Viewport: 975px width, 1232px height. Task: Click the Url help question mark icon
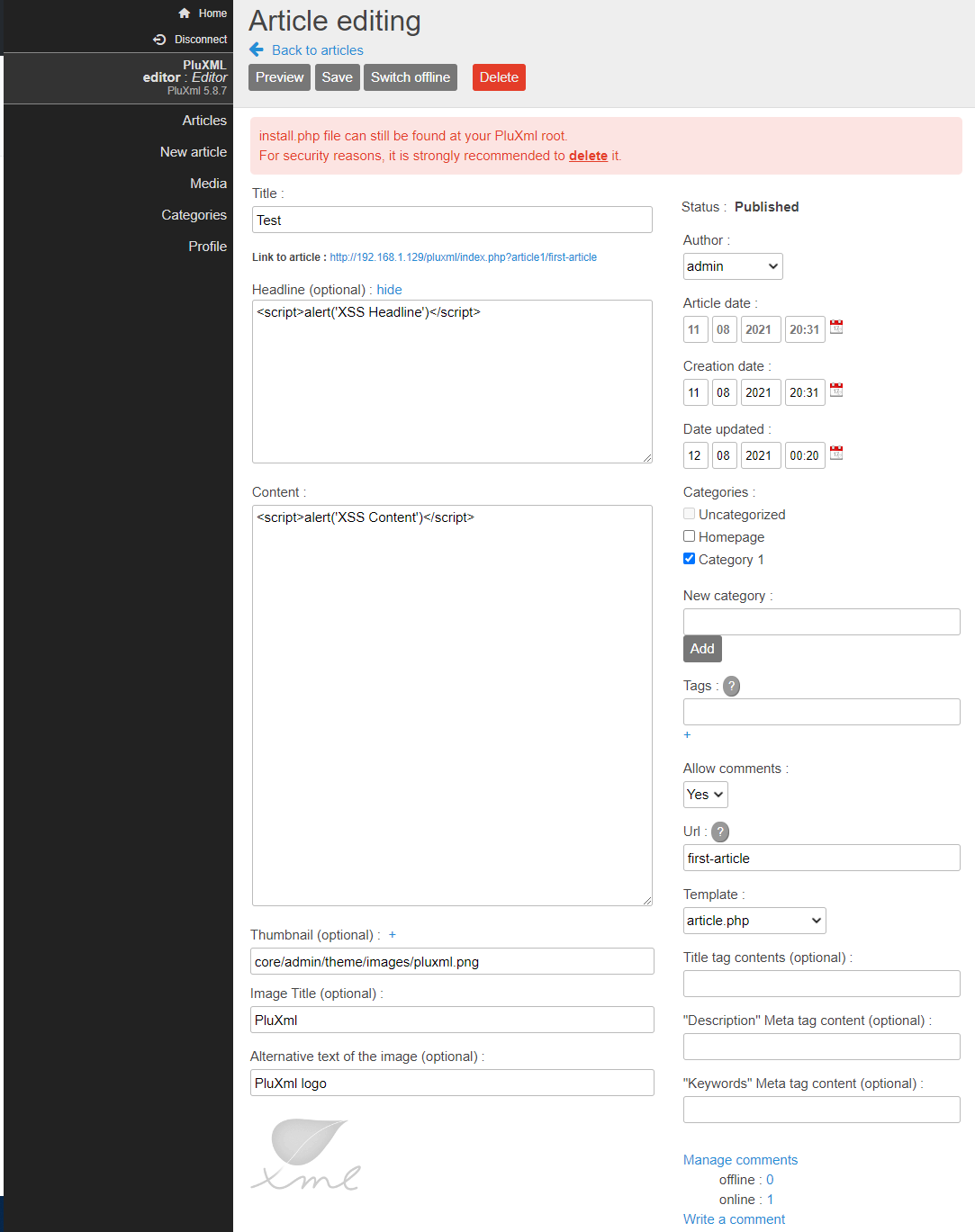point(720,832)
